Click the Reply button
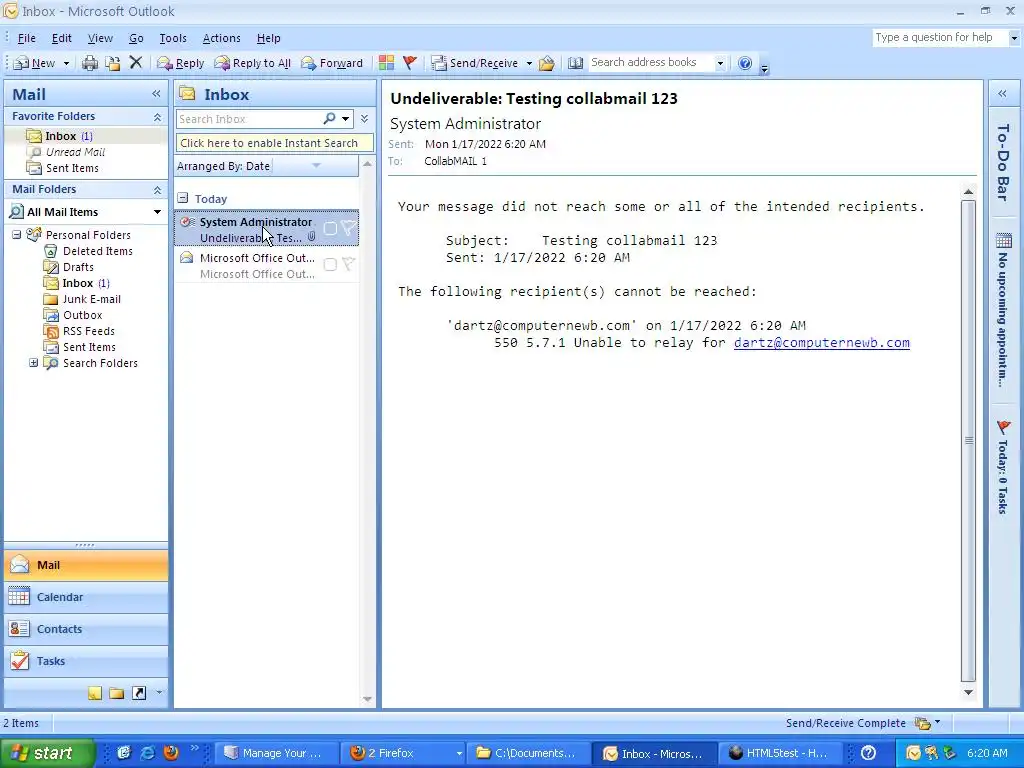 pyautogui.click(x=181, y=63)
